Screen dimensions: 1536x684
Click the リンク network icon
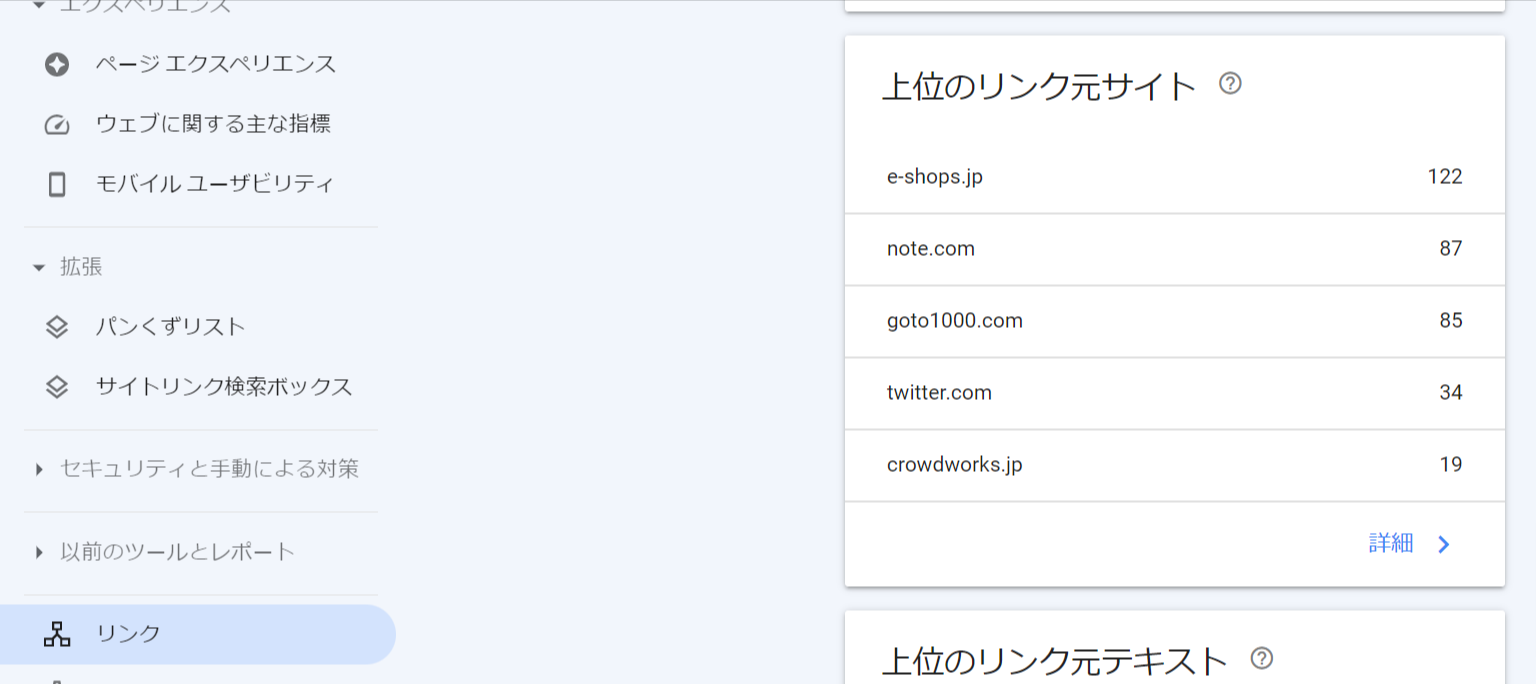[57, 634]
